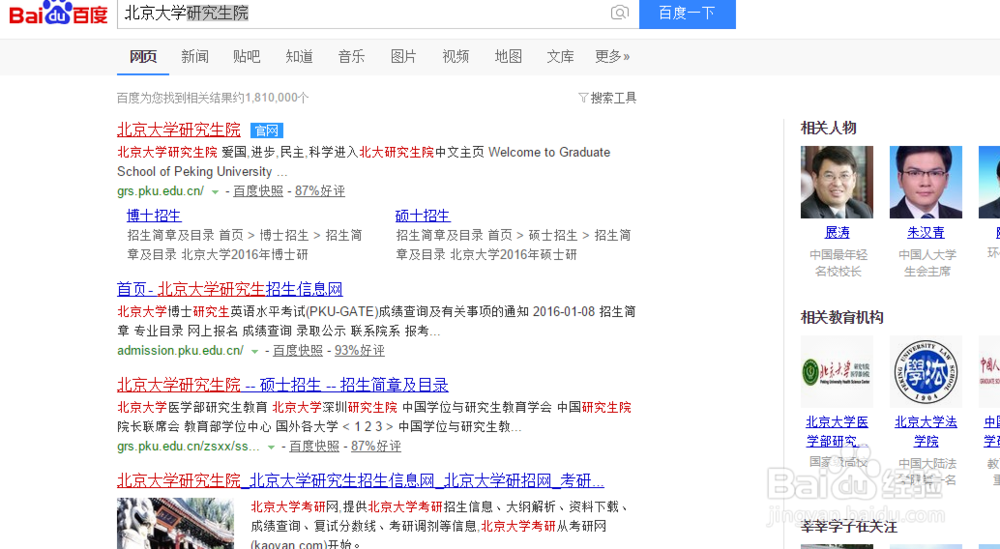Click the 相关人物 heading
Screen dimensions: 1000x549
pyautogui.click(x=828, y=128)
